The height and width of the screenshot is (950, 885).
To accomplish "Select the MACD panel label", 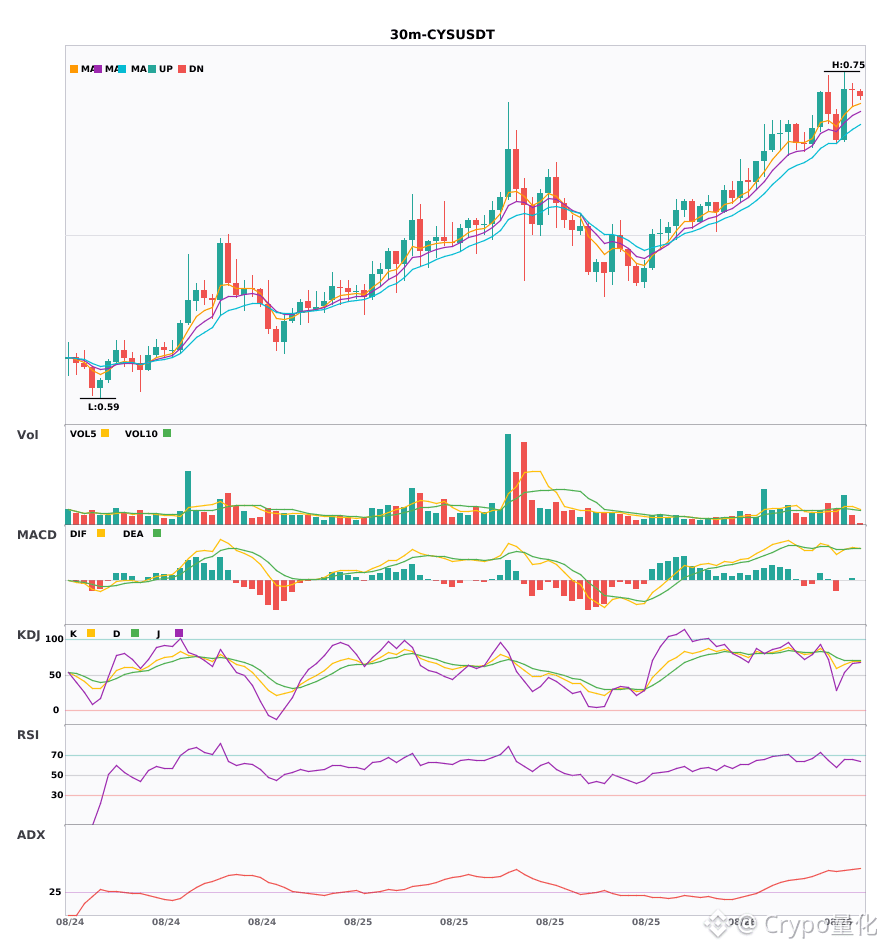I will [x=37, y=534].
